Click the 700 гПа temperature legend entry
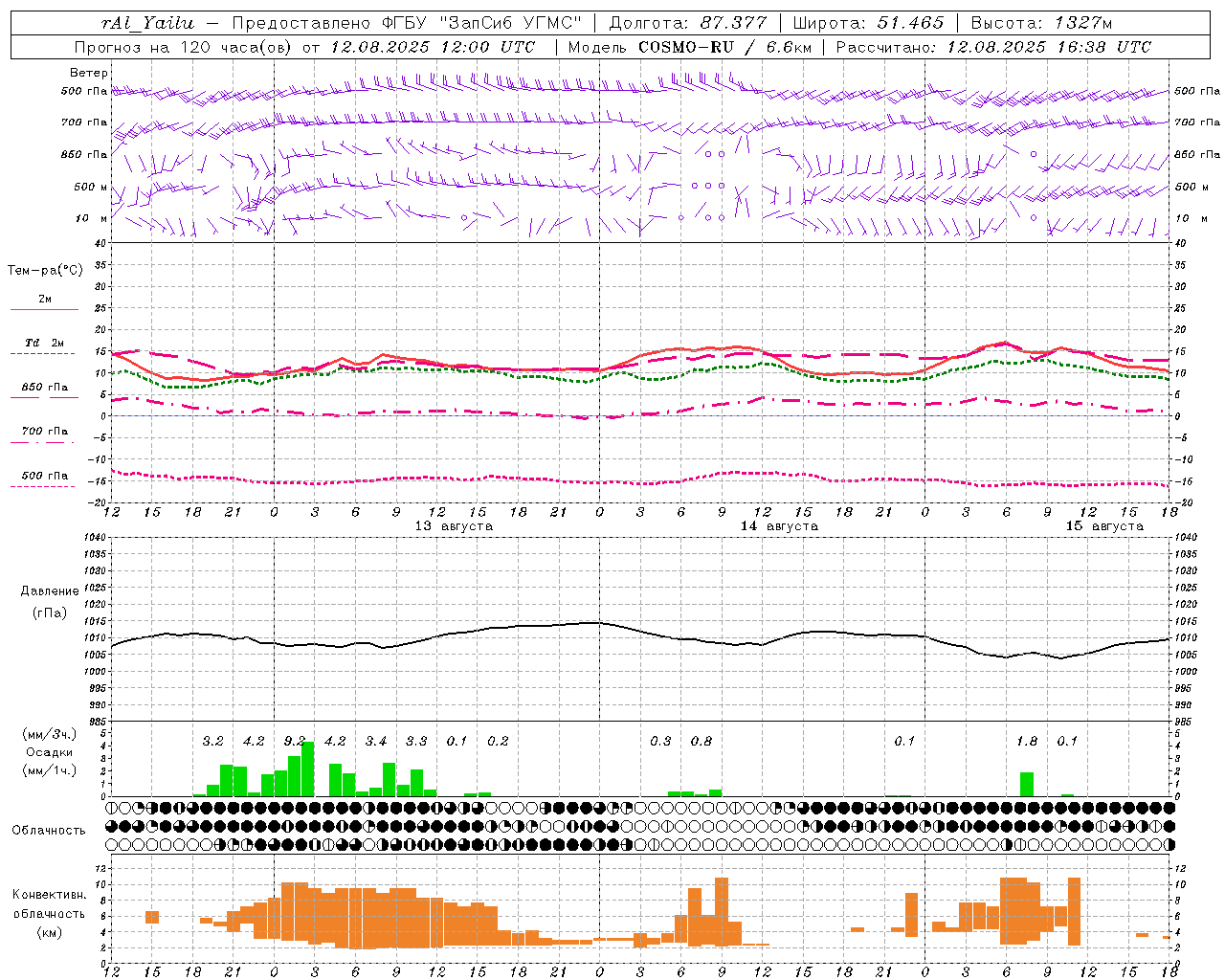This screenshot has height=980, width=1225. (x=44, y=432)
